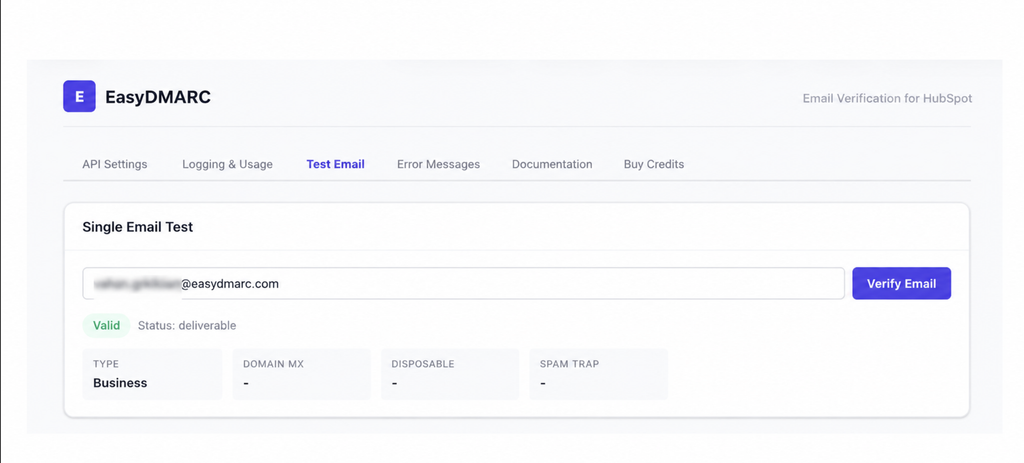
Task: Click the green Valid status badge
Action: (106, 325)
